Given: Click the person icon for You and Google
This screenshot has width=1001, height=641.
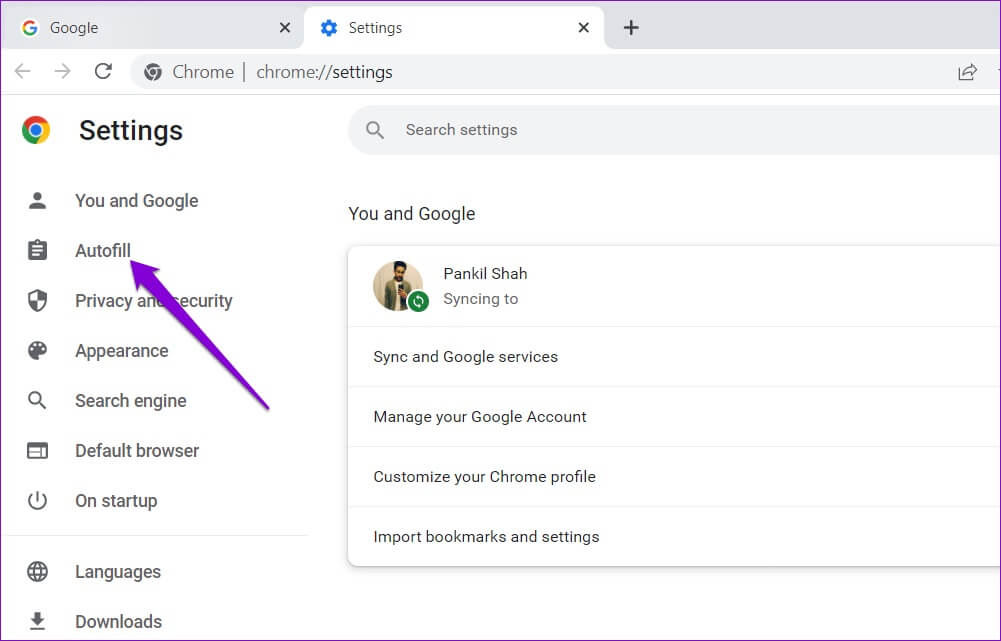Looking at the screenshot, I should tap(37, 200).
